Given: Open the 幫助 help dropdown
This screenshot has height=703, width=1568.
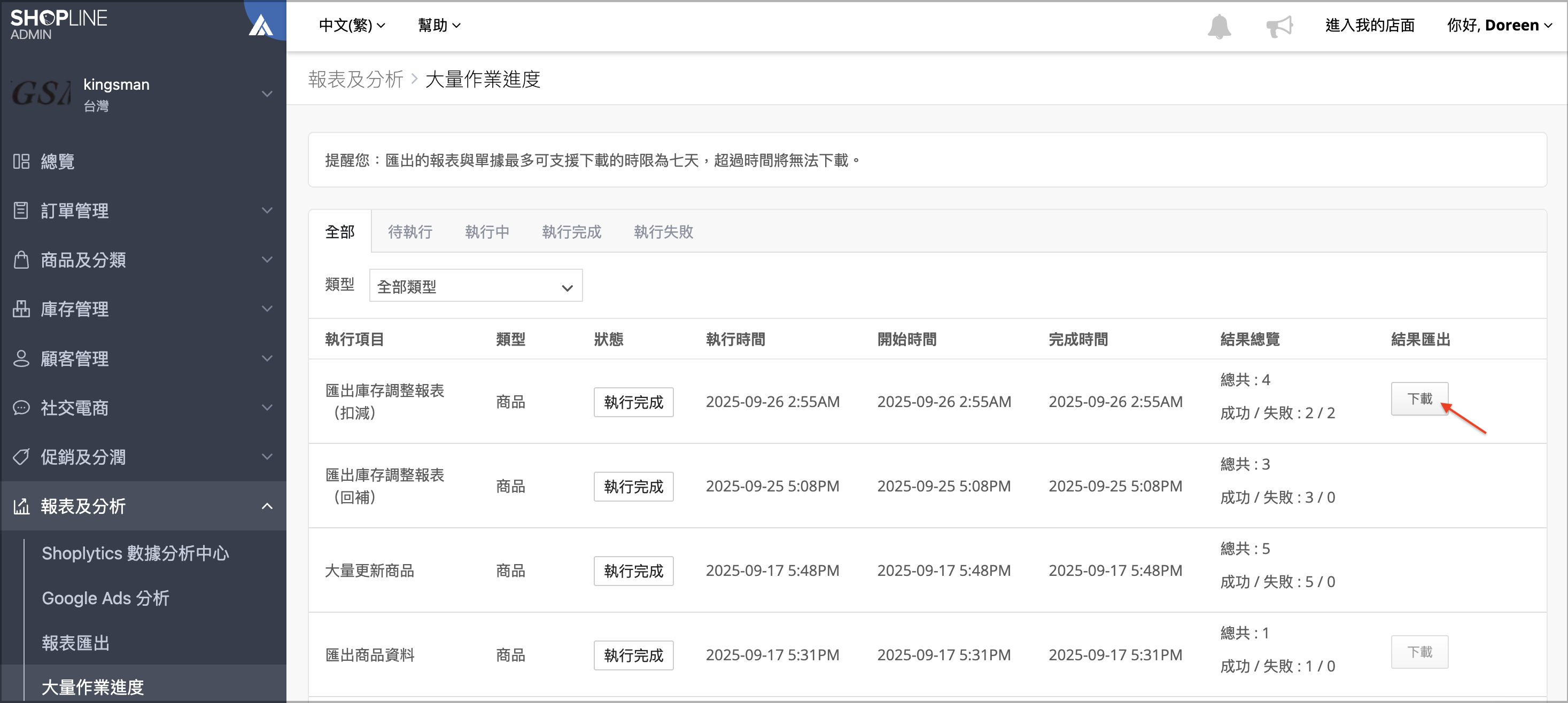Looking at the screenshot, I should (439, 26).
